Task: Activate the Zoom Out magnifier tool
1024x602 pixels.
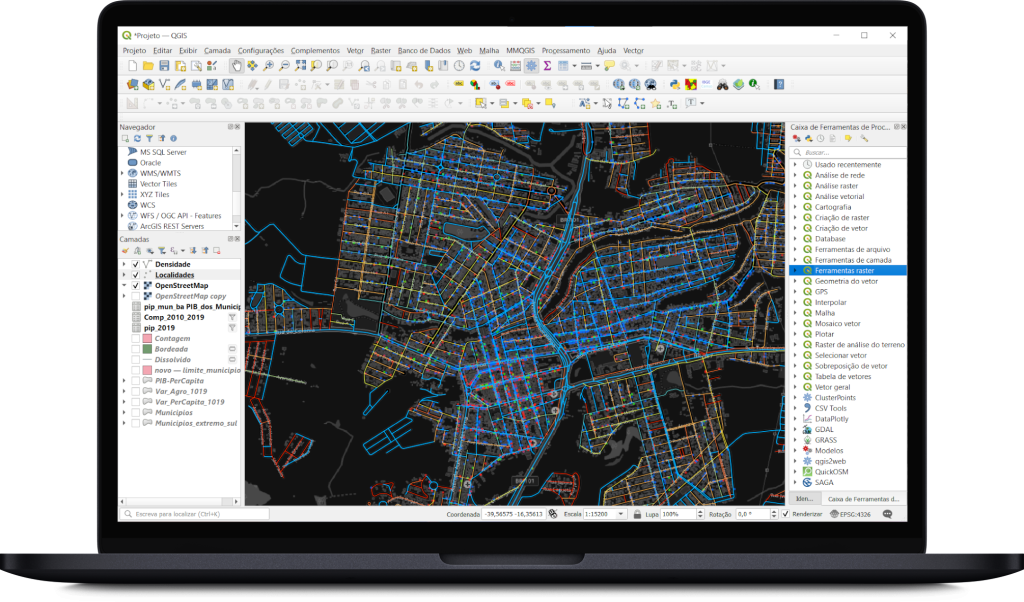Action: click(x=284, y=66)
